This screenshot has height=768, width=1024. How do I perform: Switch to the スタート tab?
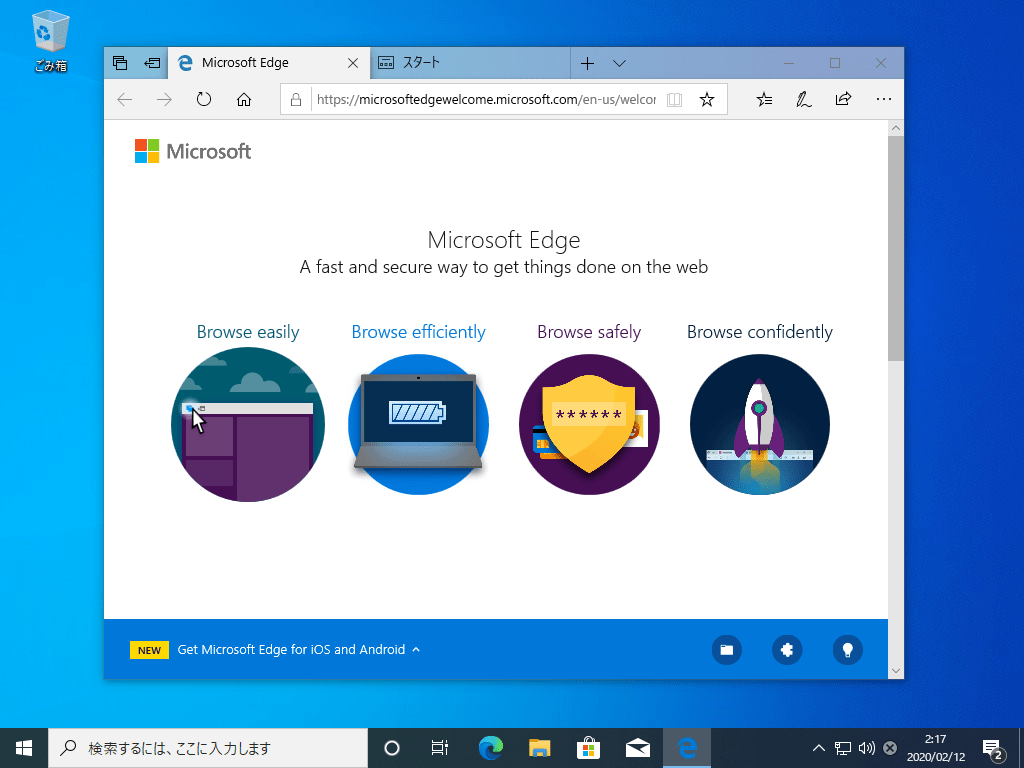click(470, 63)
